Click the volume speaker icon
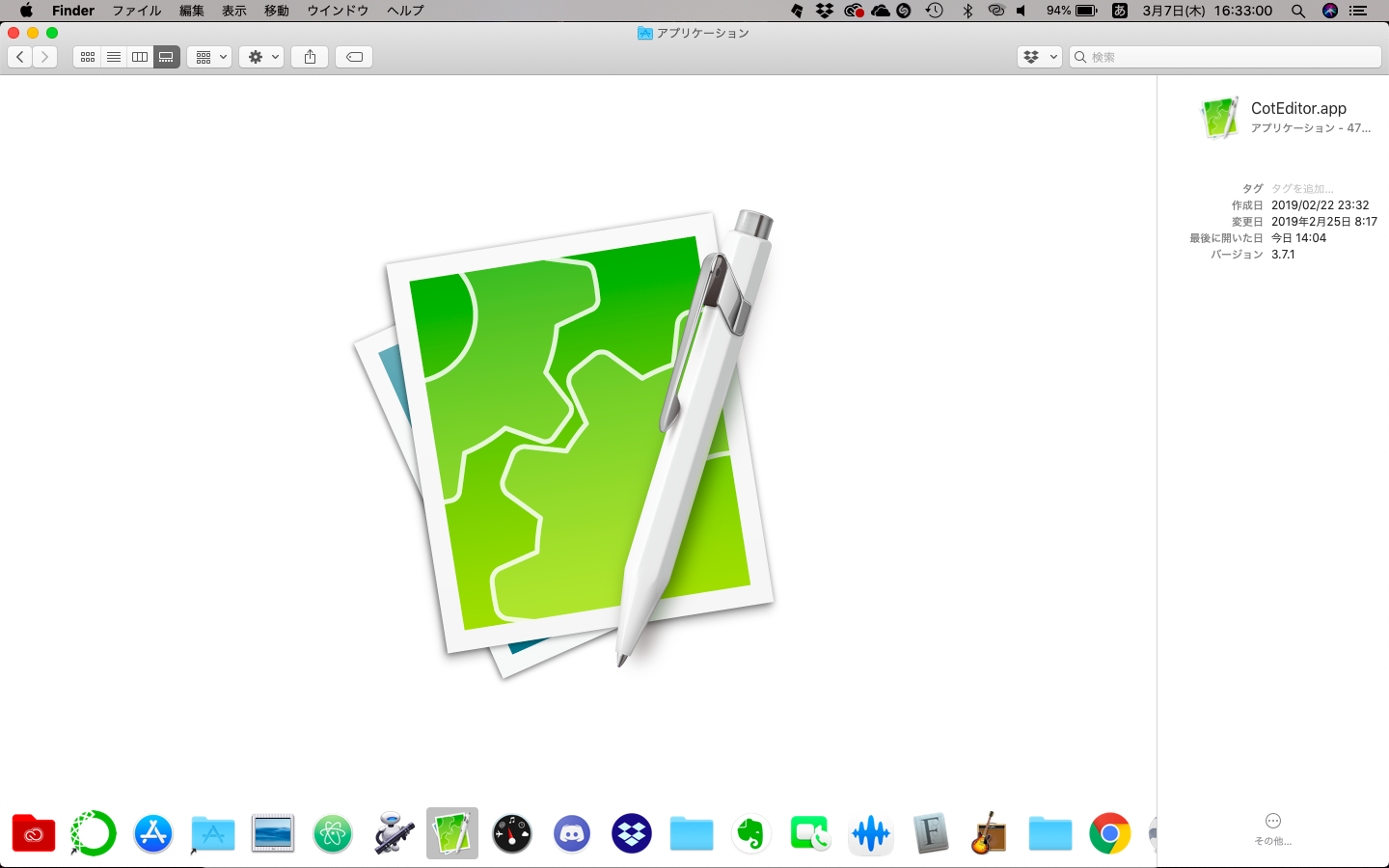 click(1021, 11)
